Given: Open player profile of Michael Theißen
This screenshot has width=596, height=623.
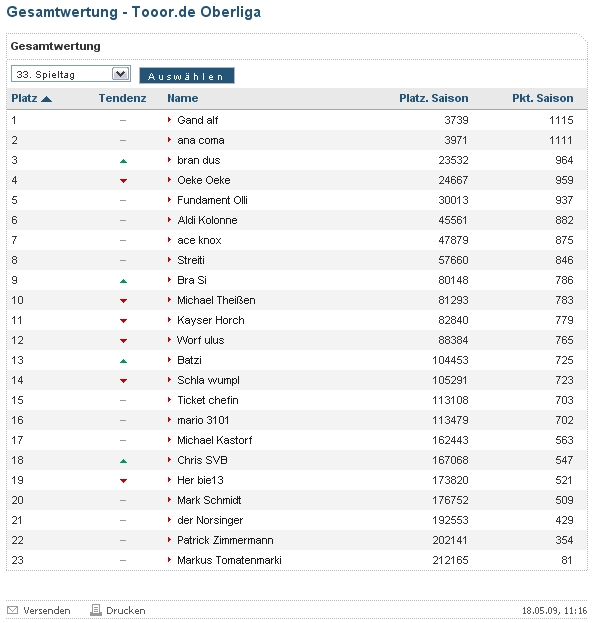Looking at the screenshot, I should pyautogui.click(x=216, y=300).
